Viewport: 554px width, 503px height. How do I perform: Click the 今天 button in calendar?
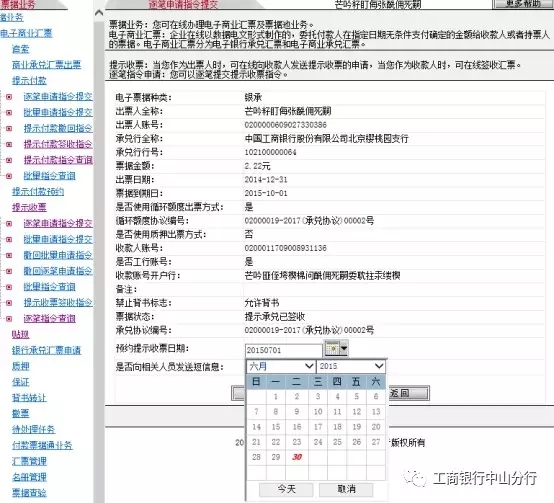click(286, 490)
